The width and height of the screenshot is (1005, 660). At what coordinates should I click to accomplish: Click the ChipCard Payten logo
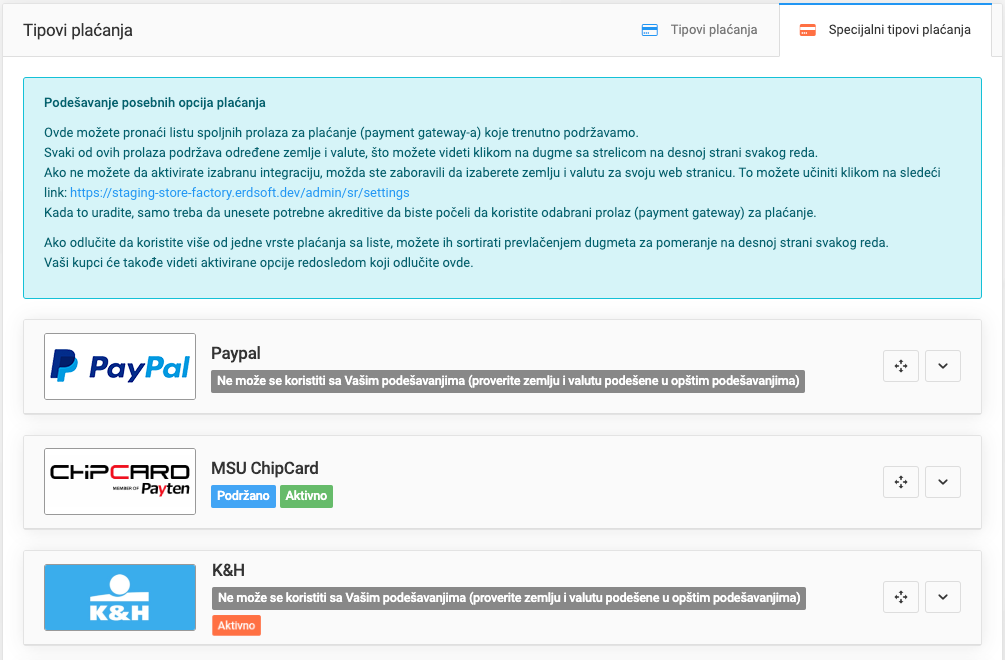pos(120,482)
